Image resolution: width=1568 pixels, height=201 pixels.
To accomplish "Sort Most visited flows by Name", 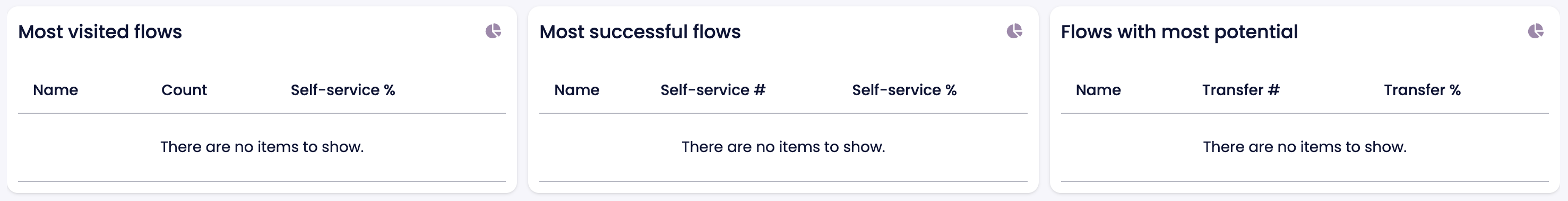I will coord(55,90).
